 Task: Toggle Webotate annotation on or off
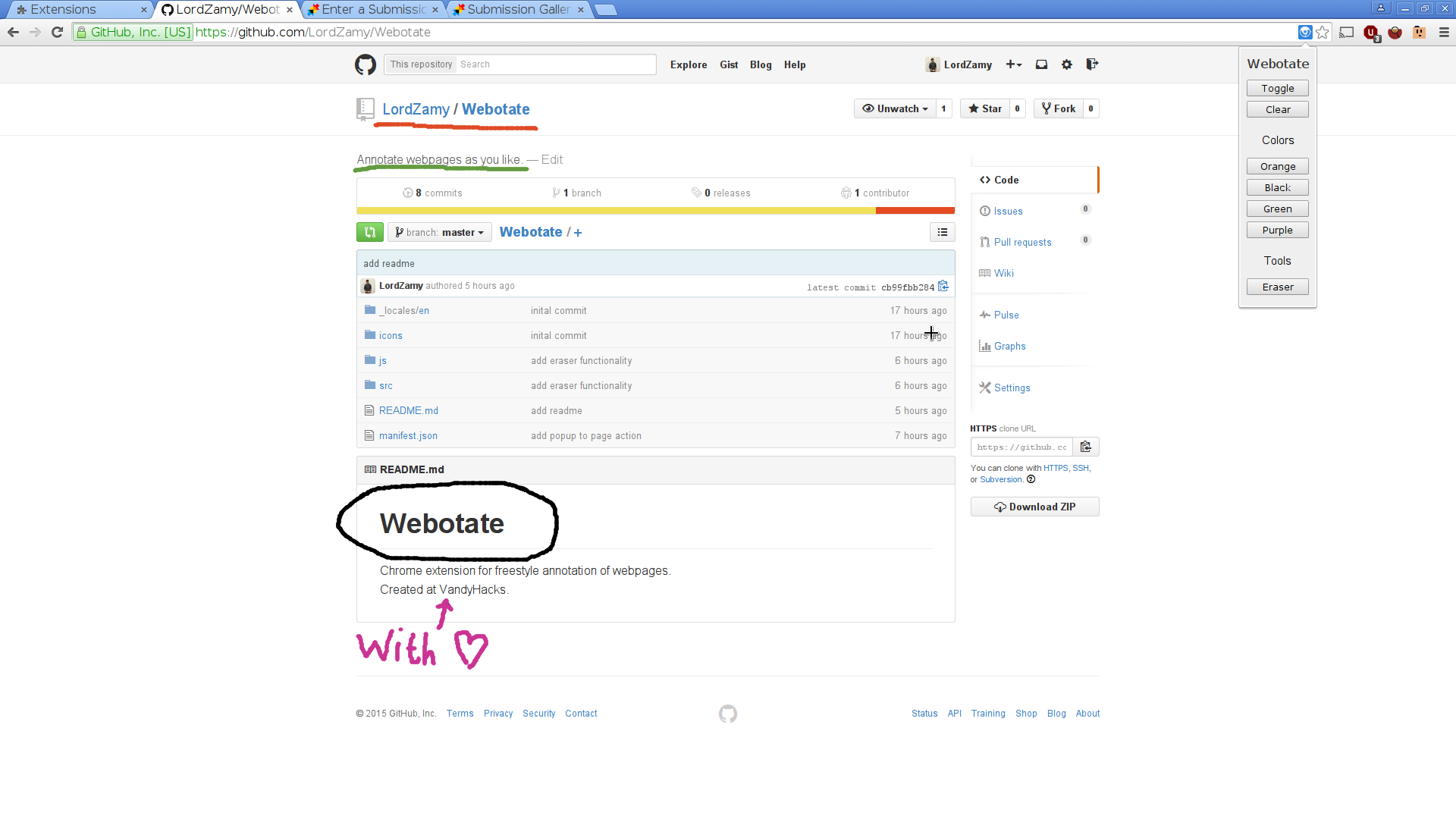tap(1277, 89)
